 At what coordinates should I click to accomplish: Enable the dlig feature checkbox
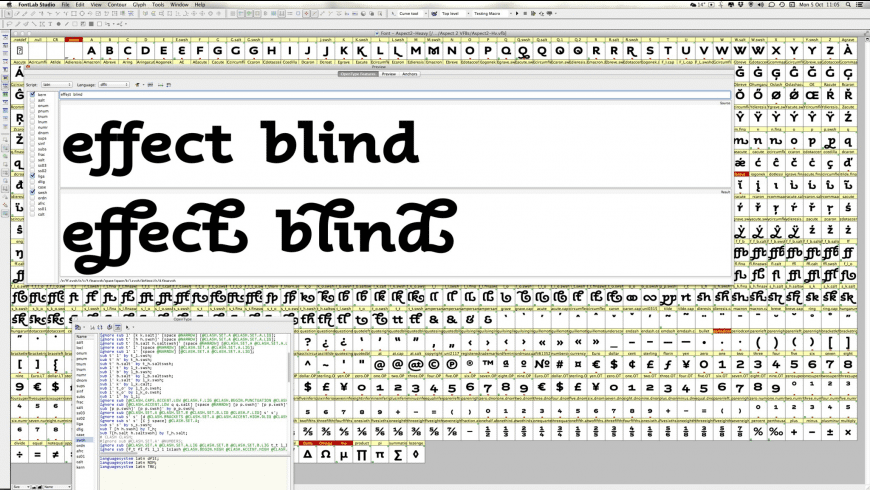[x=33, y=181]
